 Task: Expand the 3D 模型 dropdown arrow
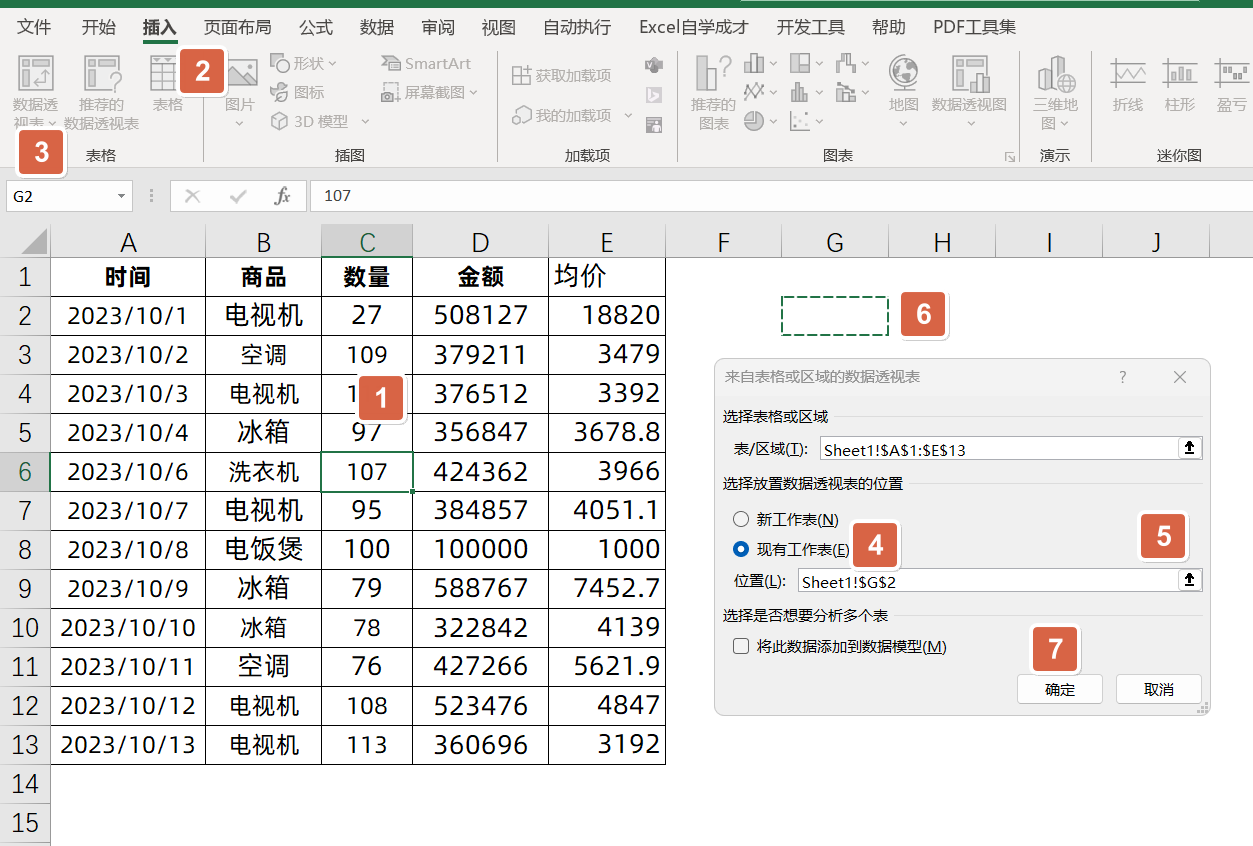pyautogui.click(x=365, y=121)
